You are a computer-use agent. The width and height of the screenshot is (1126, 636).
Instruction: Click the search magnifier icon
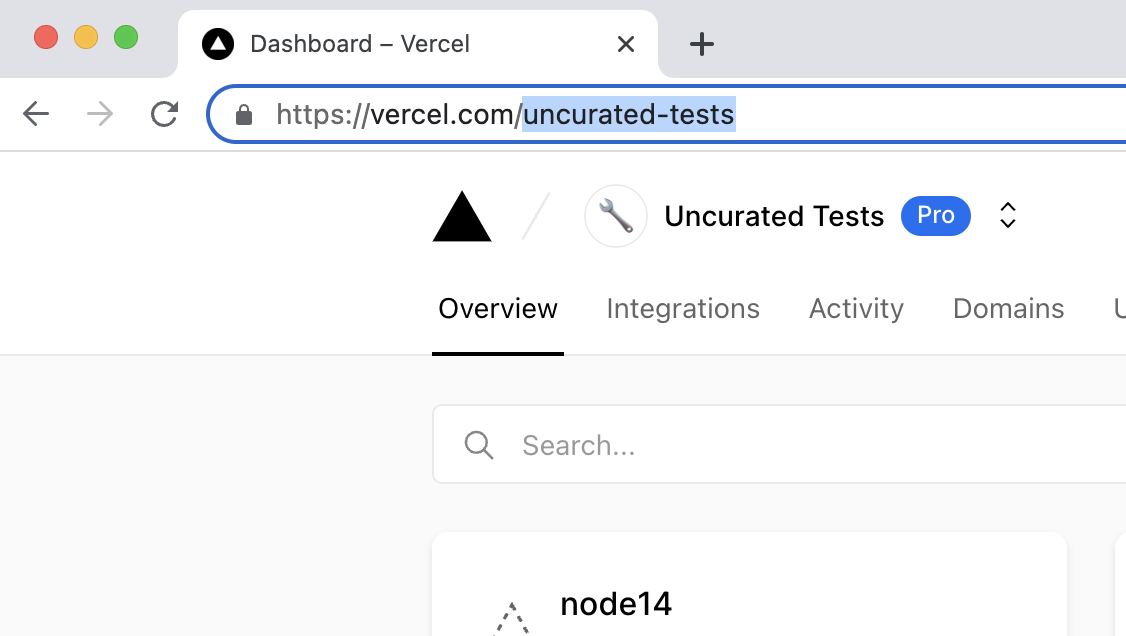[x=479, y=445]
